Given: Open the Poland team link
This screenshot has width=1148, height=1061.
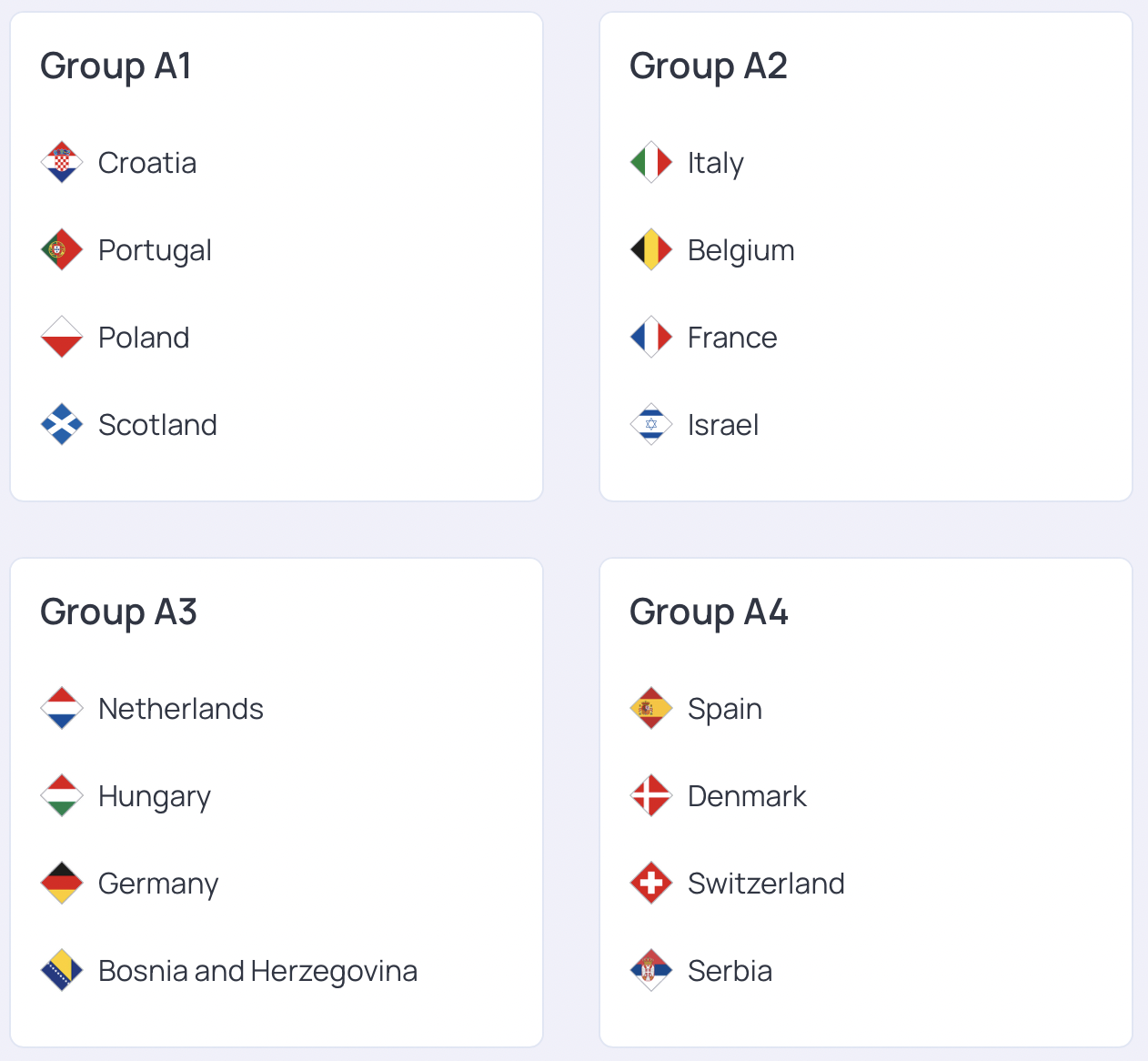Looking at the screenshot, I should (144, 338).
